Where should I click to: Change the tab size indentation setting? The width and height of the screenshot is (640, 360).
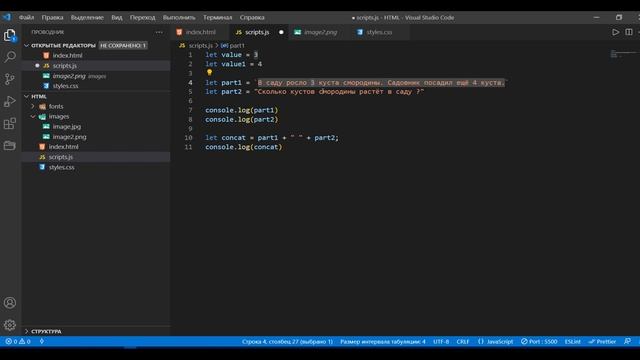click(383, 341)
